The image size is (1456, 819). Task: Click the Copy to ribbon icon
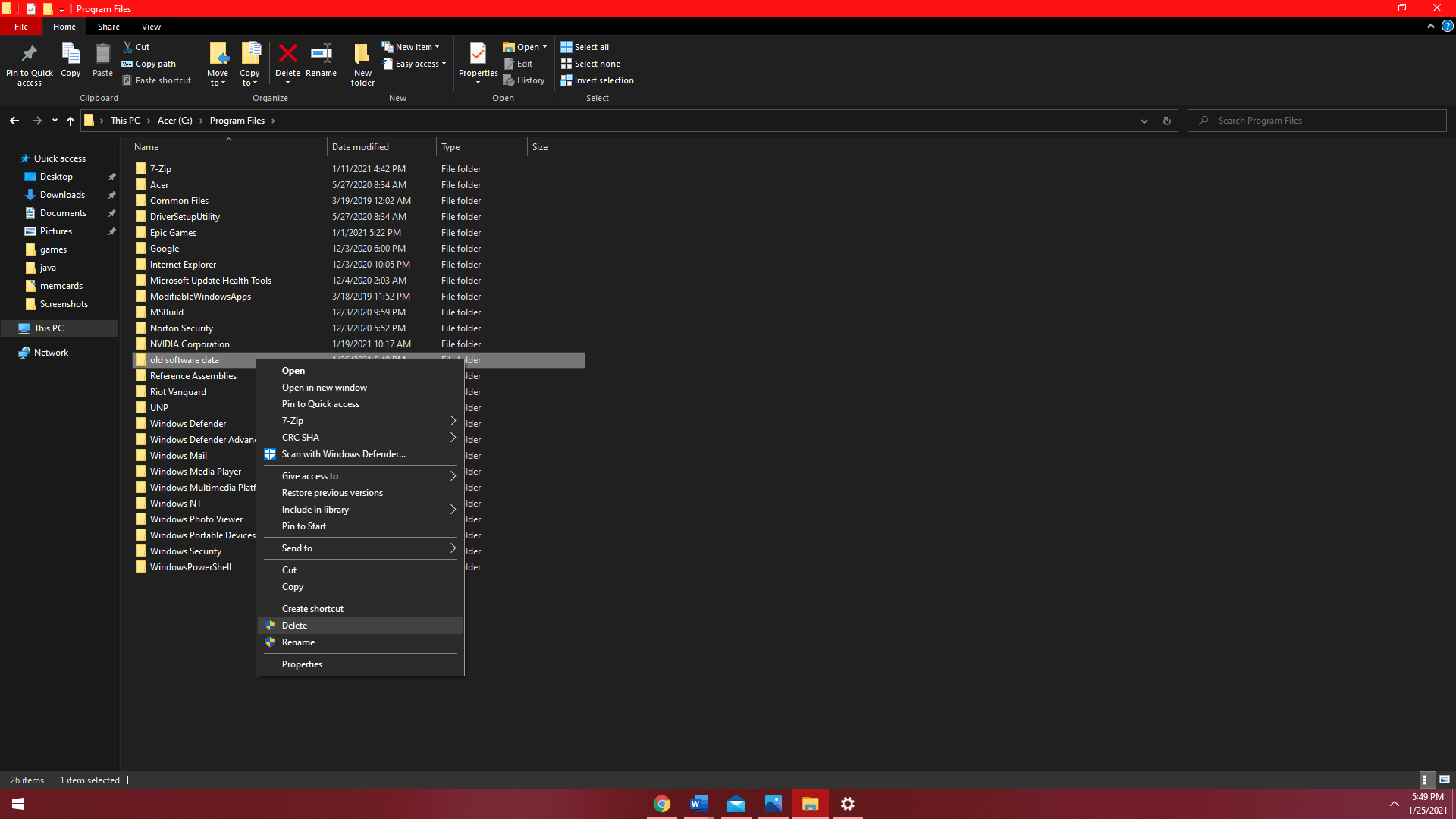point(249,64)
